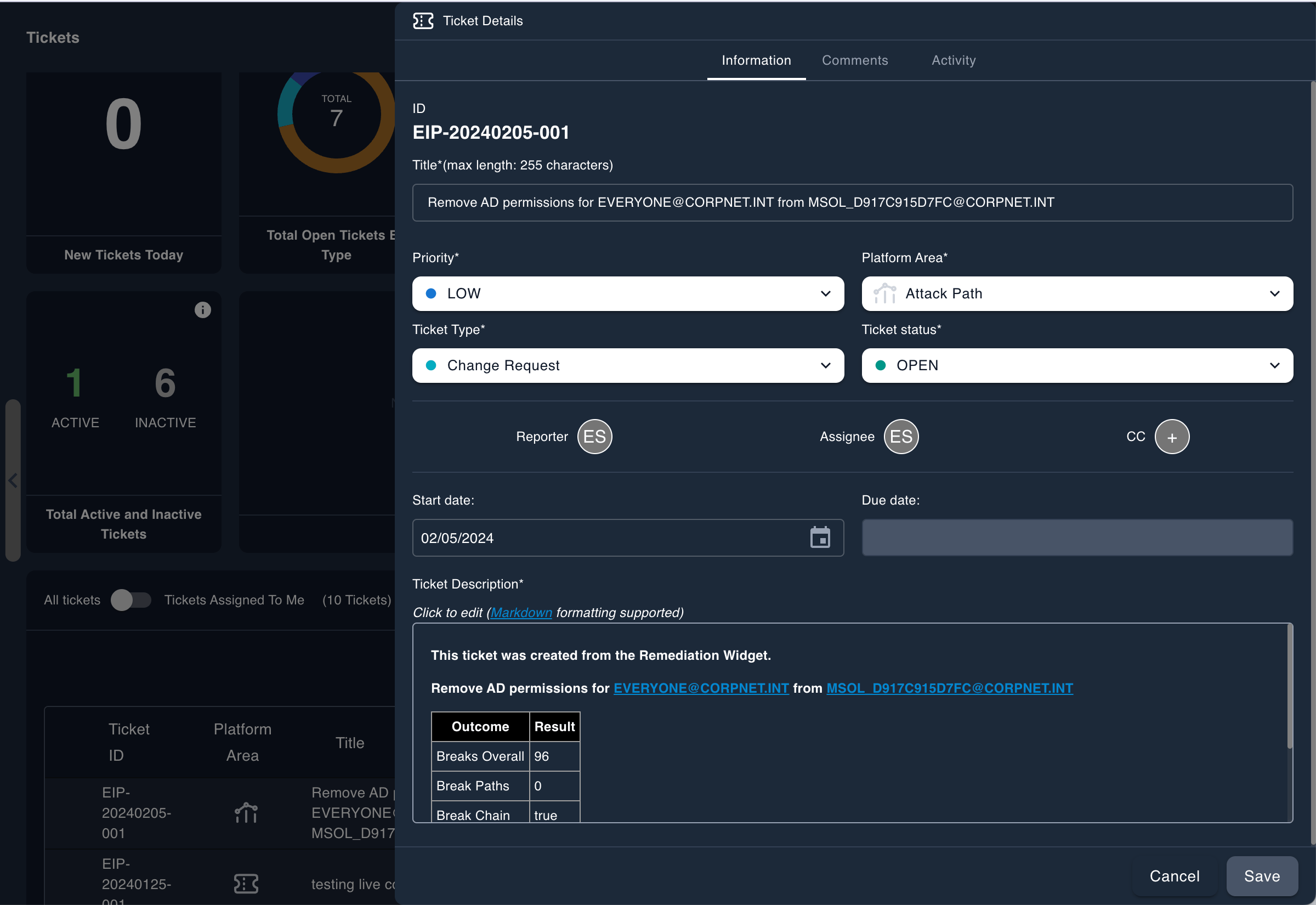Click the blue LOW priority color dot
This screenshot has height=905, width=1316.
[431, 294]
